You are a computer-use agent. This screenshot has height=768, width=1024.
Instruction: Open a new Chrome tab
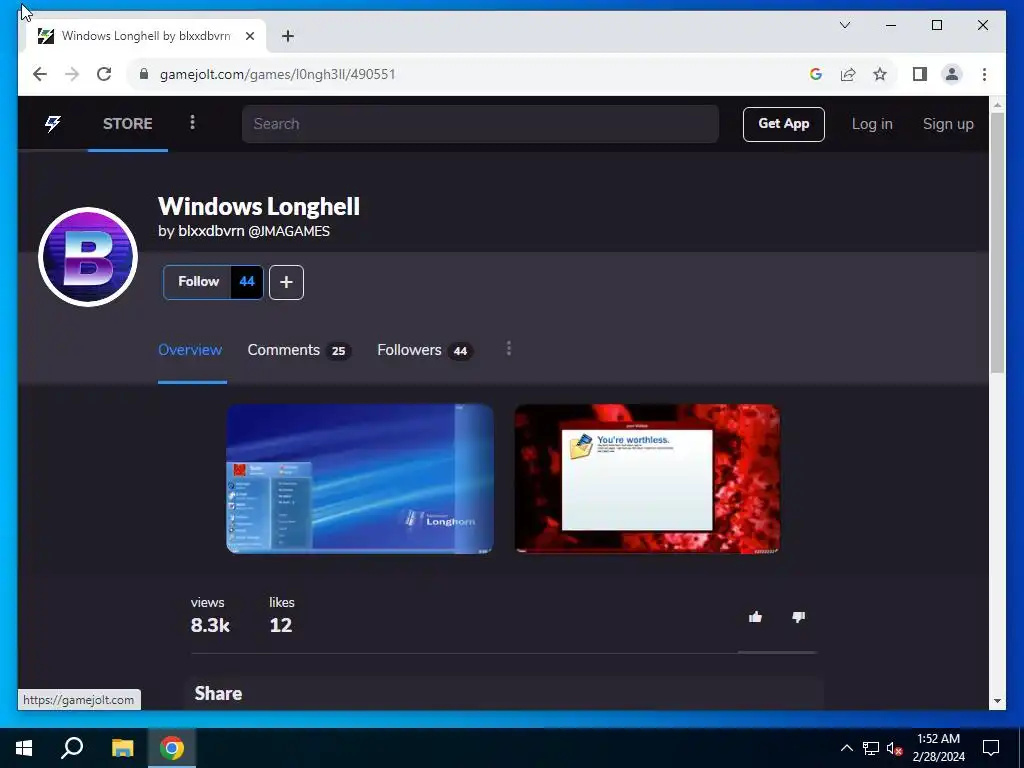point(288,36)
